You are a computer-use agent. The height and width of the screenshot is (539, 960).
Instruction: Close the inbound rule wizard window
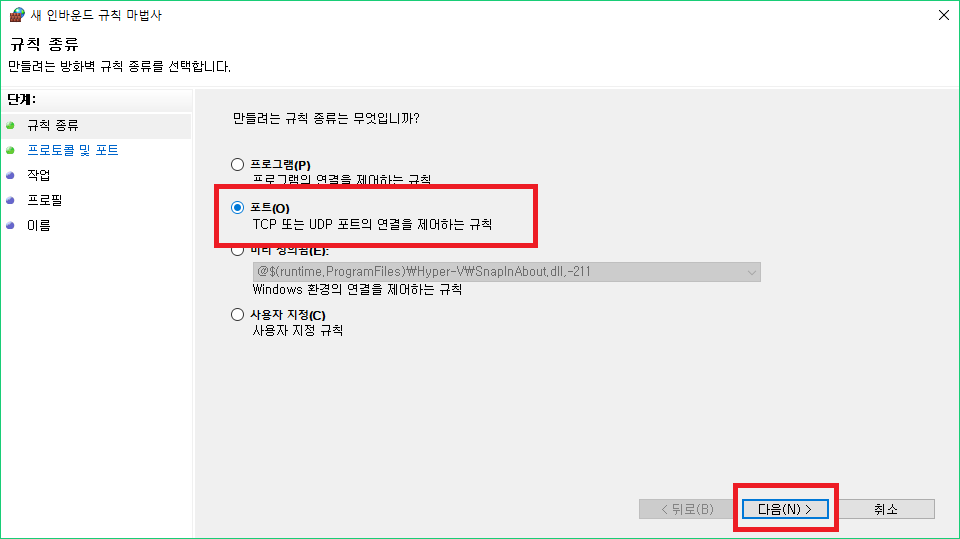943,15
